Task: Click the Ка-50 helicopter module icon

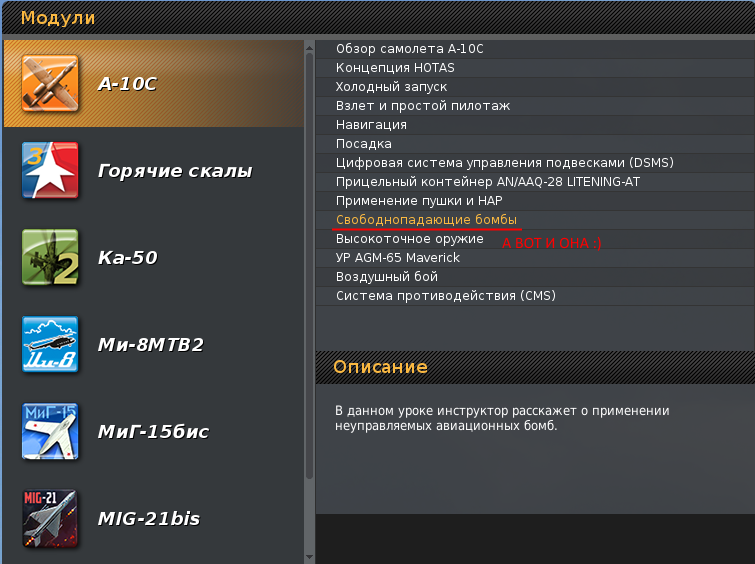Action: click(50, 258)
